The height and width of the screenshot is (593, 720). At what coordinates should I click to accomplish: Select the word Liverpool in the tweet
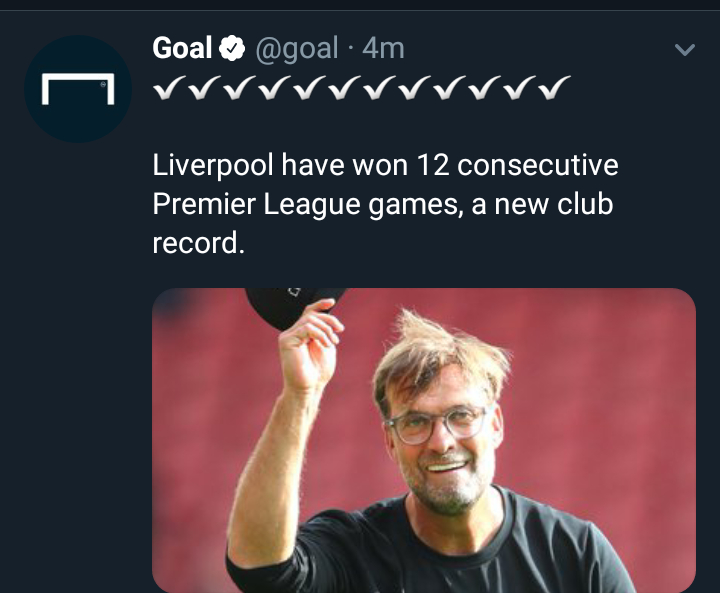(213, 165)
